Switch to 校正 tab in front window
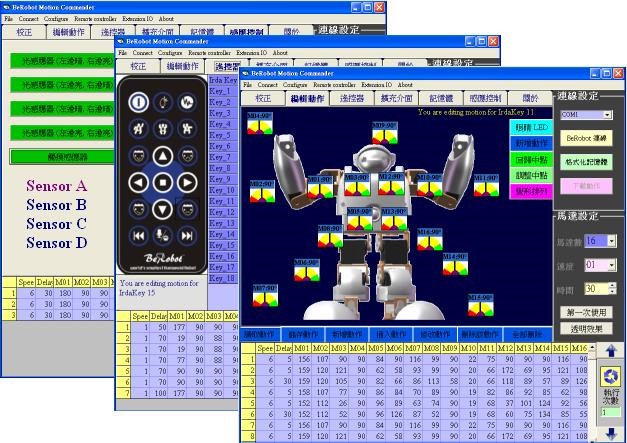The height and width of the screenshot is (443, 627). [x=263, y=98]
